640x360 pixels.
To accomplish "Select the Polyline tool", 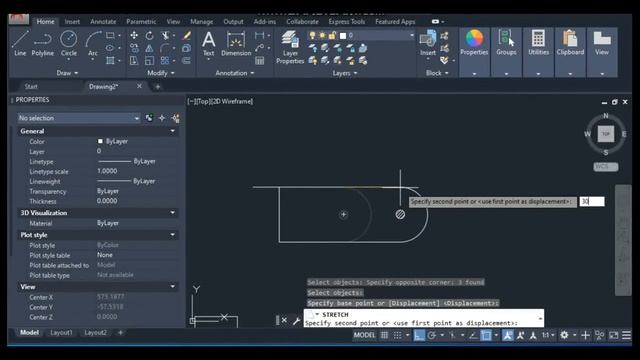I will pos(42,43).
